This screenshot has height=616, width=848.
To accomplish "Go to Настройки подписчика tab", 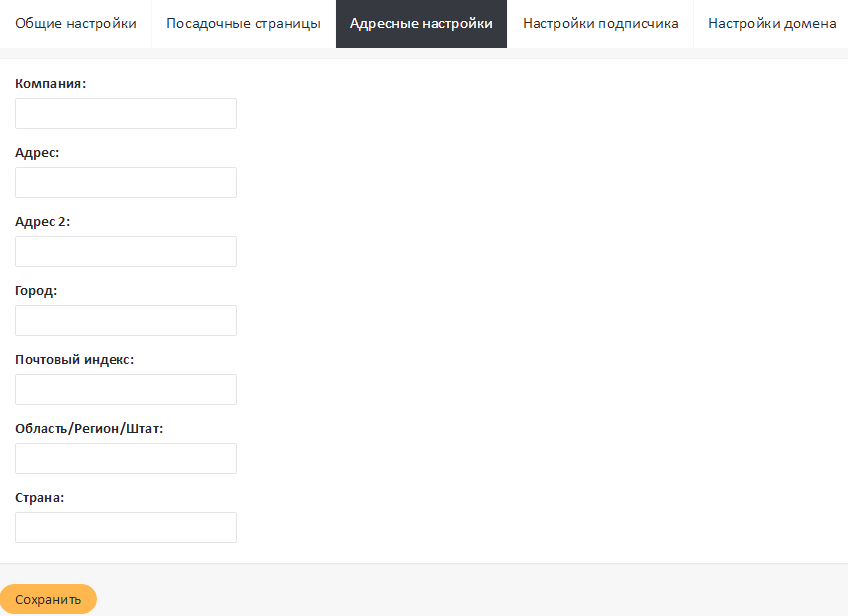I will pos(600,24).
